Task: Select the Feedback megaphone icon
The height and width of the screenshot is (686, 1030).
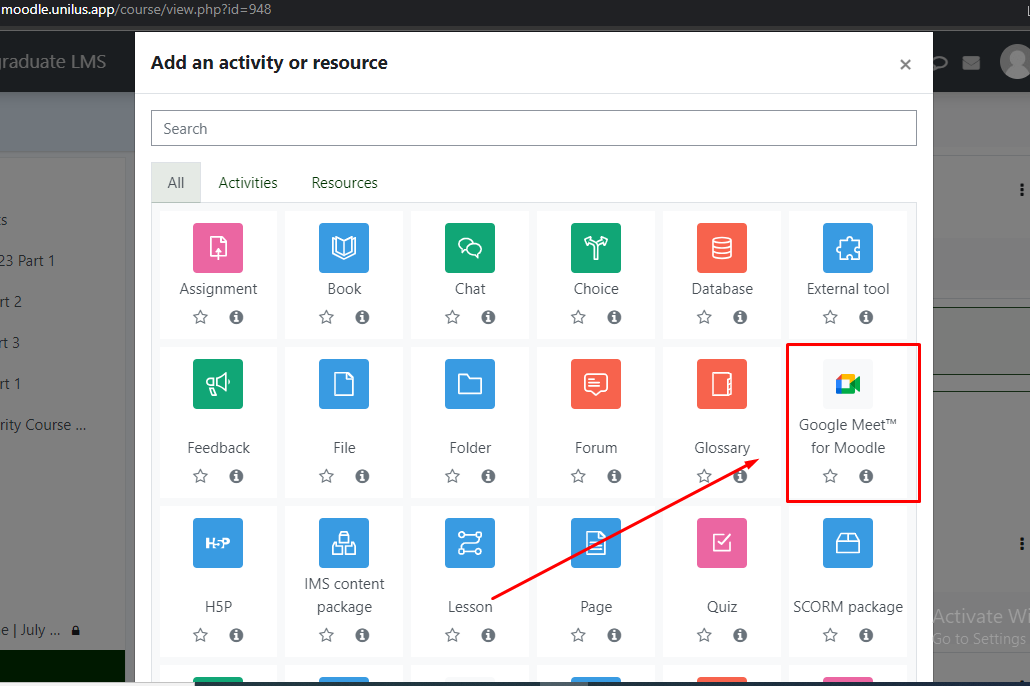Action: pyautogui.click(x=218, y=384)
